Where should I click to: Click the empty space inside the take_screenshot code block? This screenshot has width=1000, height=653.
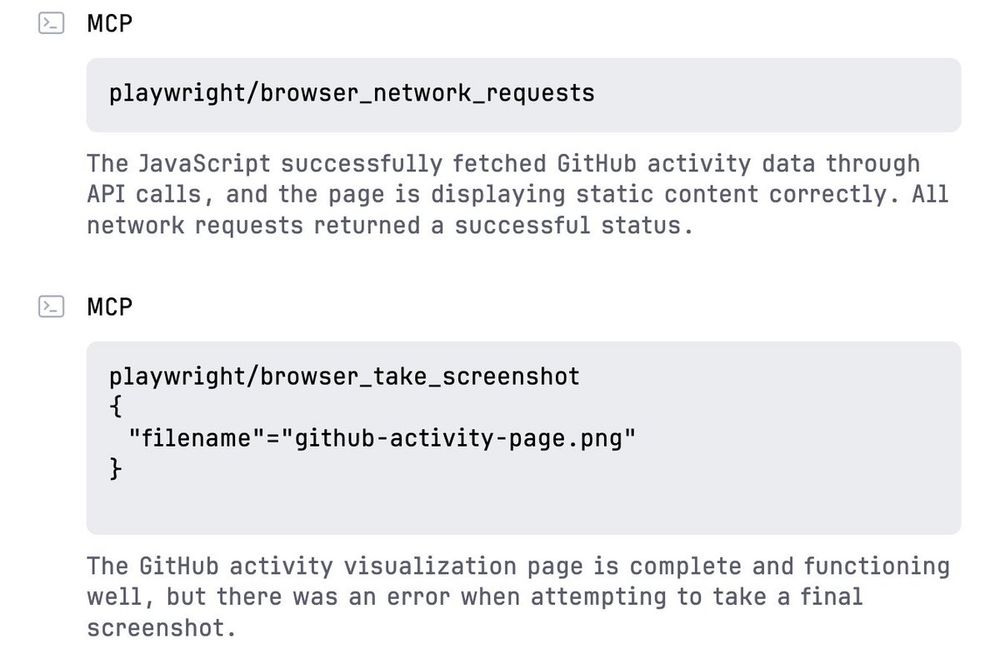click(524, 507)
